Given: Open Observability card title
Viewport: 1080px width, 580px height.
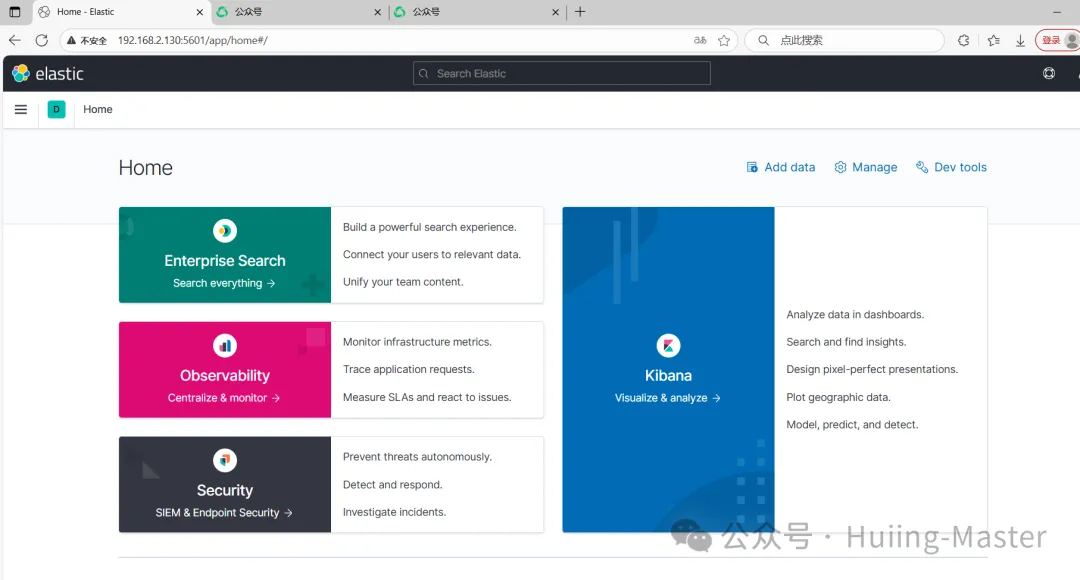Looking at the screenshot, I should (x=225, y=376).
